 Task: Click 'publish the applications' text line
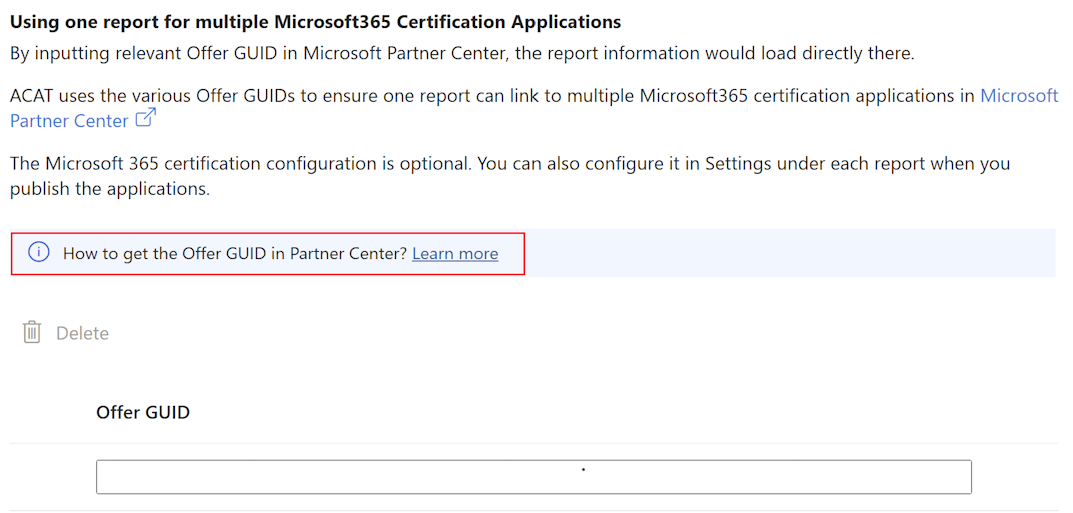point(110,189)
